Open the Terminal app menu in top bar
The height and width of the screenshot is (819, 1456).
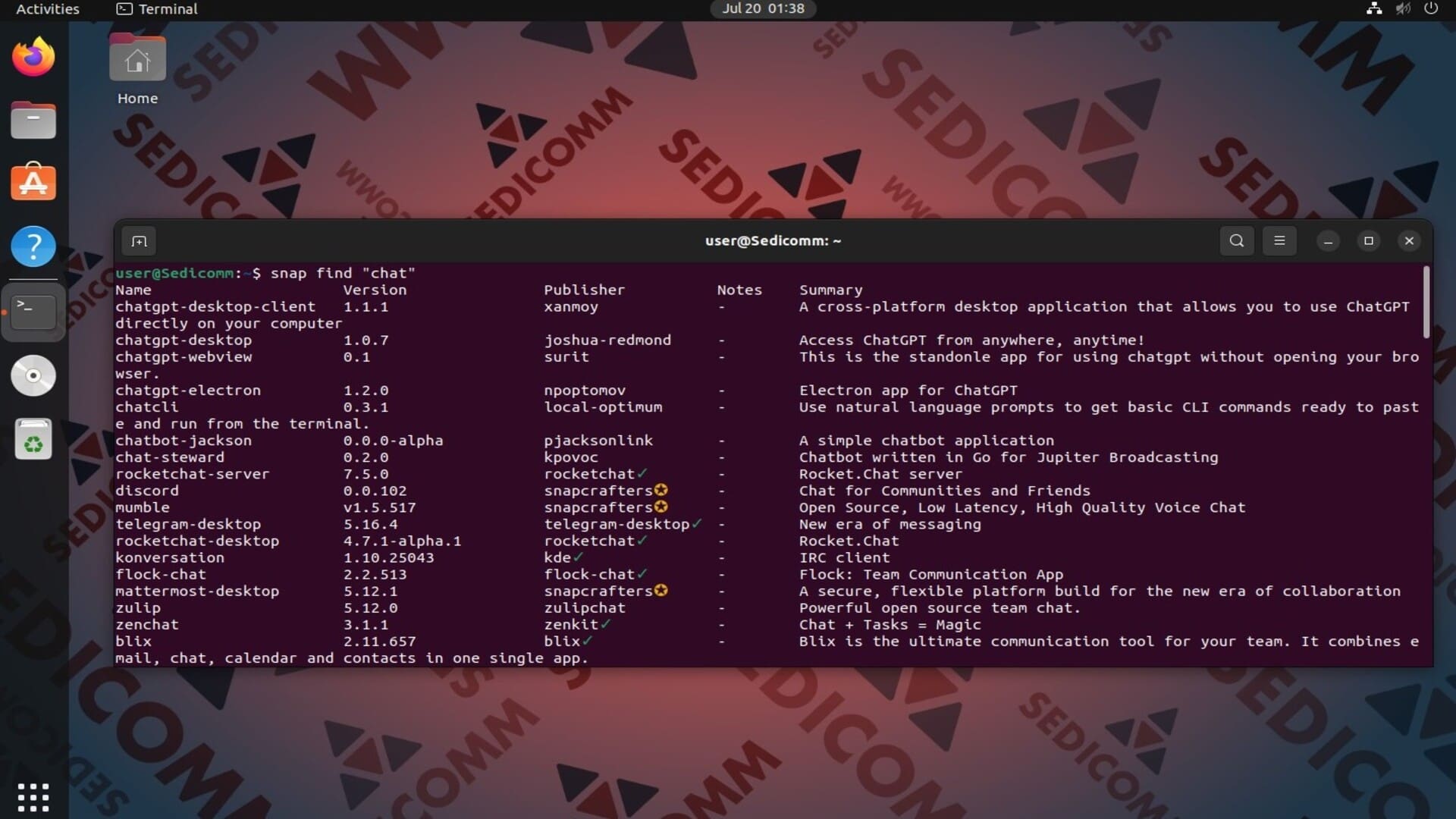(157, 9)
